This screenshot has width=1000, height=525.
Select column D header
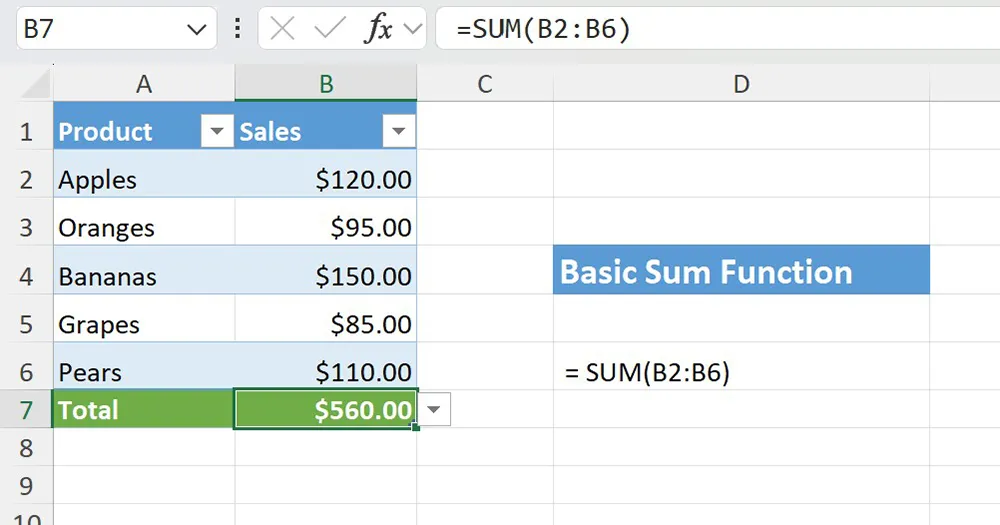coord(741,85)
